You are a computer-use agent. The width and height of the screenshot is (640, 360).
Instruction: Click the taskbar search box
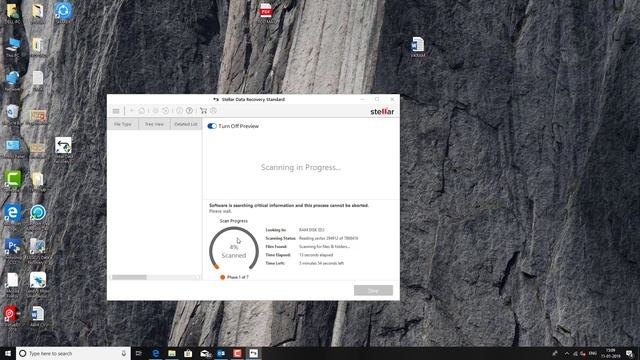73,353
